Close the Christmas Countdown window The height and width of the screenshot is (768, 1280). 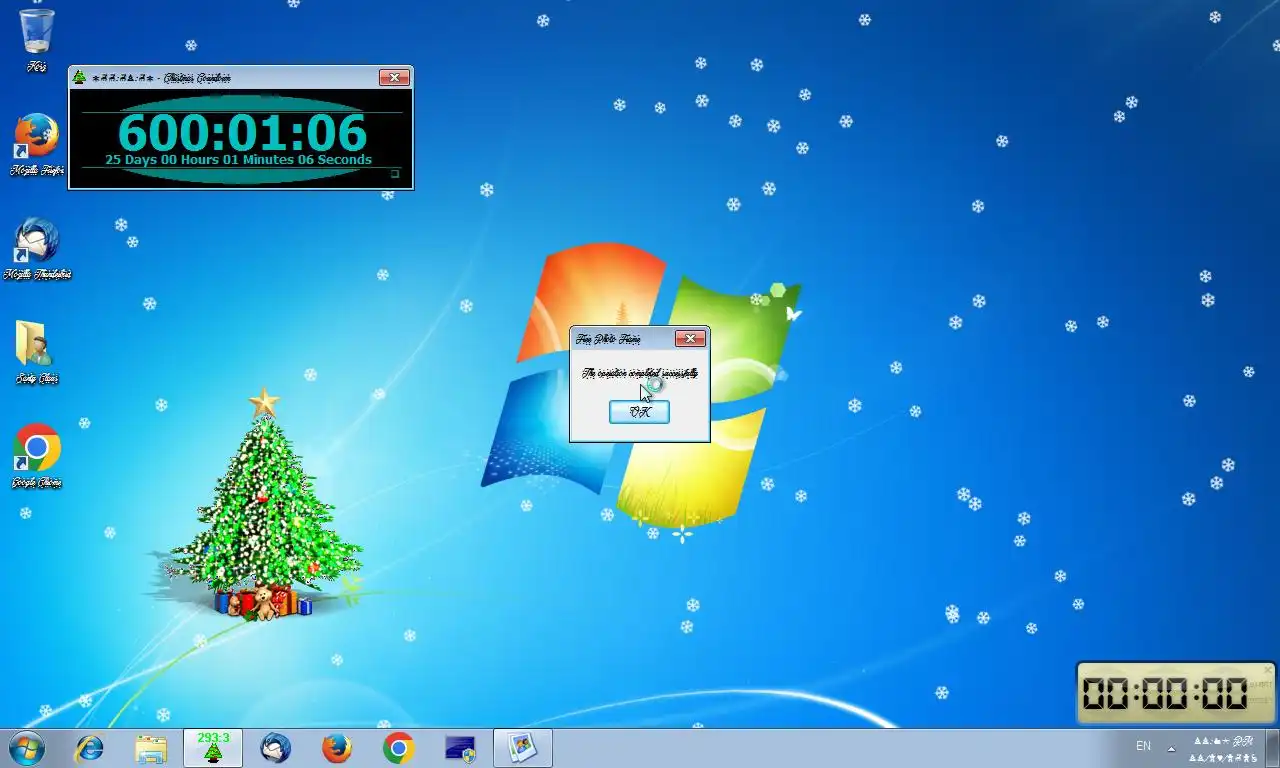394,78
